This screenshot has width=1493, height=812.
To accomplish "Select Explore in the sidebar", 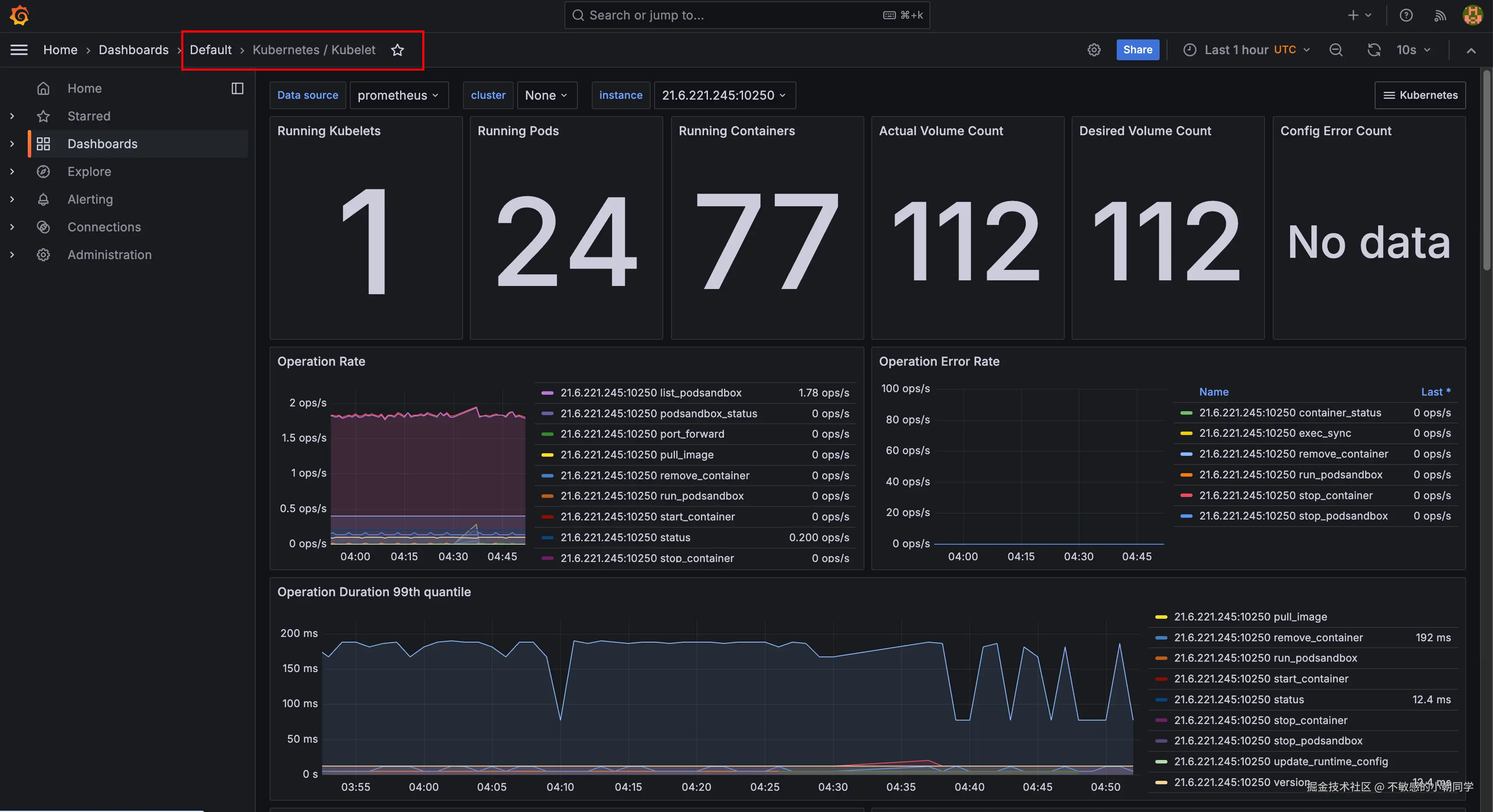I will coord(89,172).
